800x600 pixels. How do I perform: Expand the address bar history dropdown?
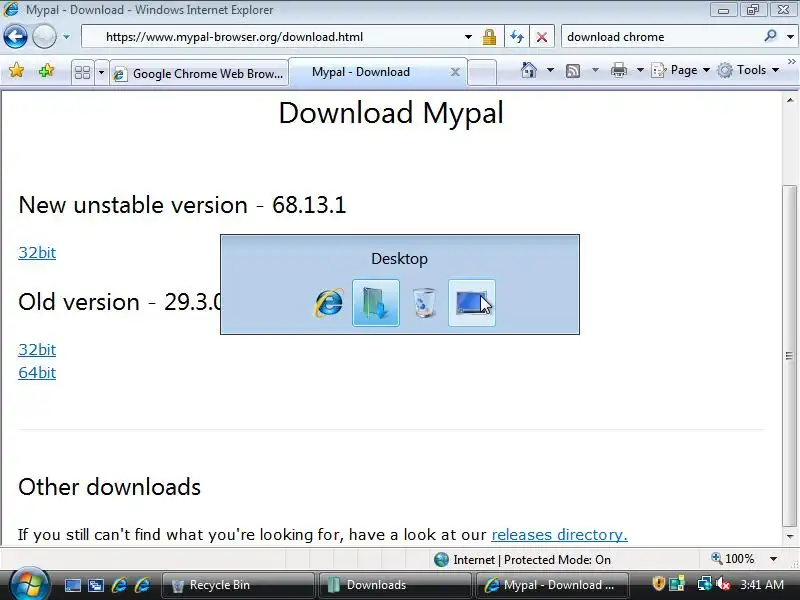(468, 37)
